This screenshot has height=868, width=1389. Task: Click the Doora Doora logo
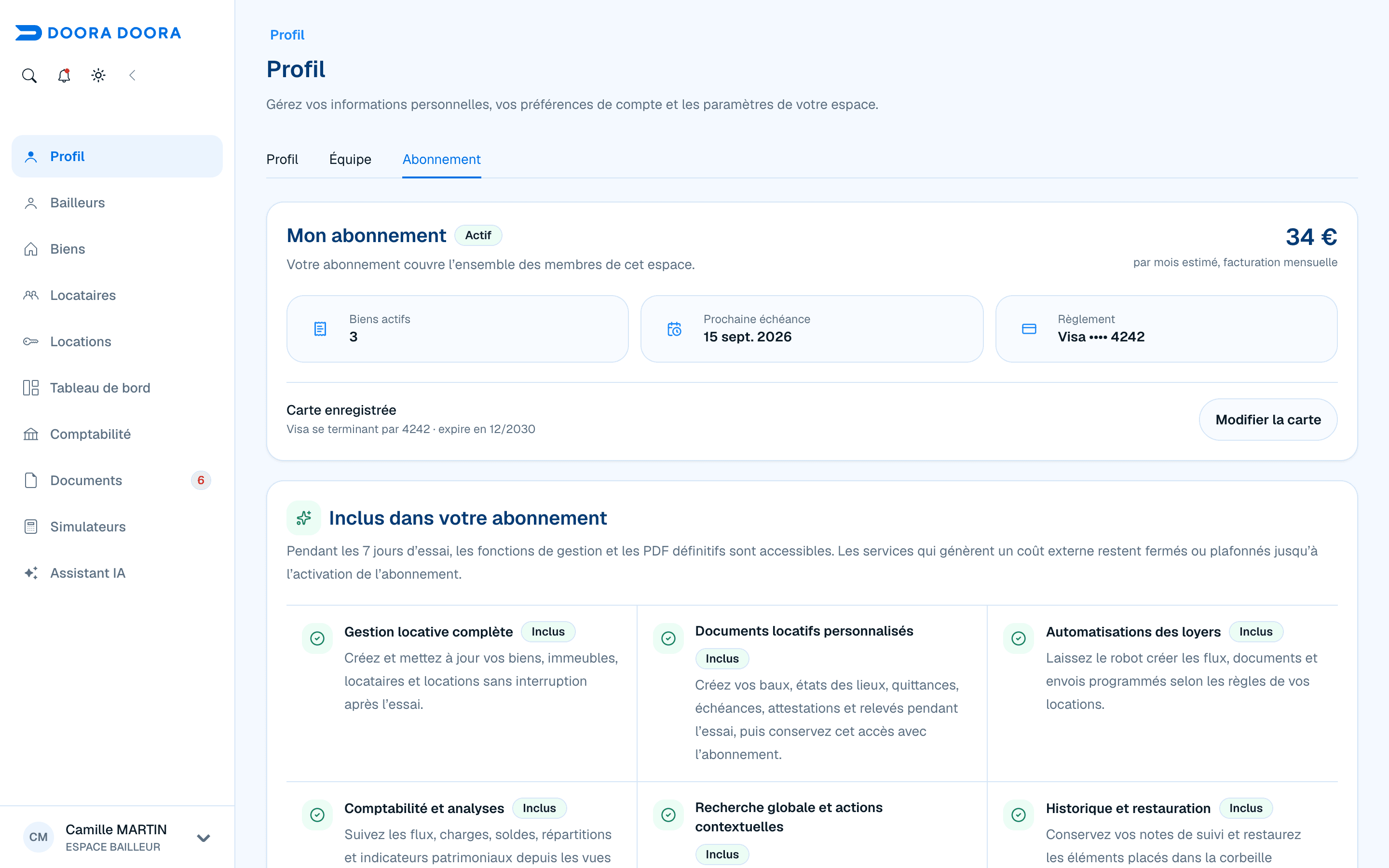pyautogui.click(x=98, y=33)
